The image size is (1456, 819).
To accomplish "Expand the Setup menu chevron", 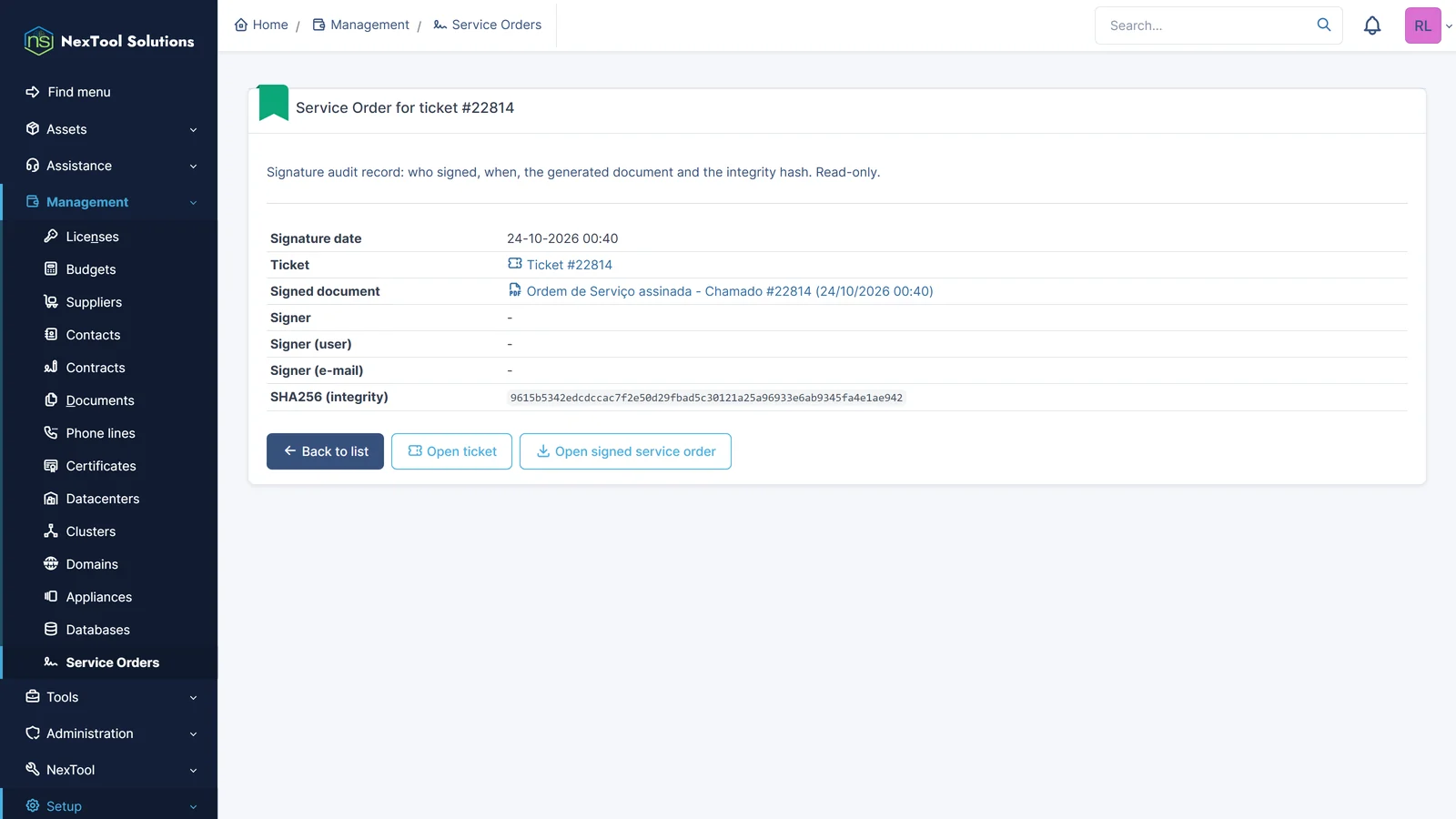I will pyautogui.click(x=193, y=807).
